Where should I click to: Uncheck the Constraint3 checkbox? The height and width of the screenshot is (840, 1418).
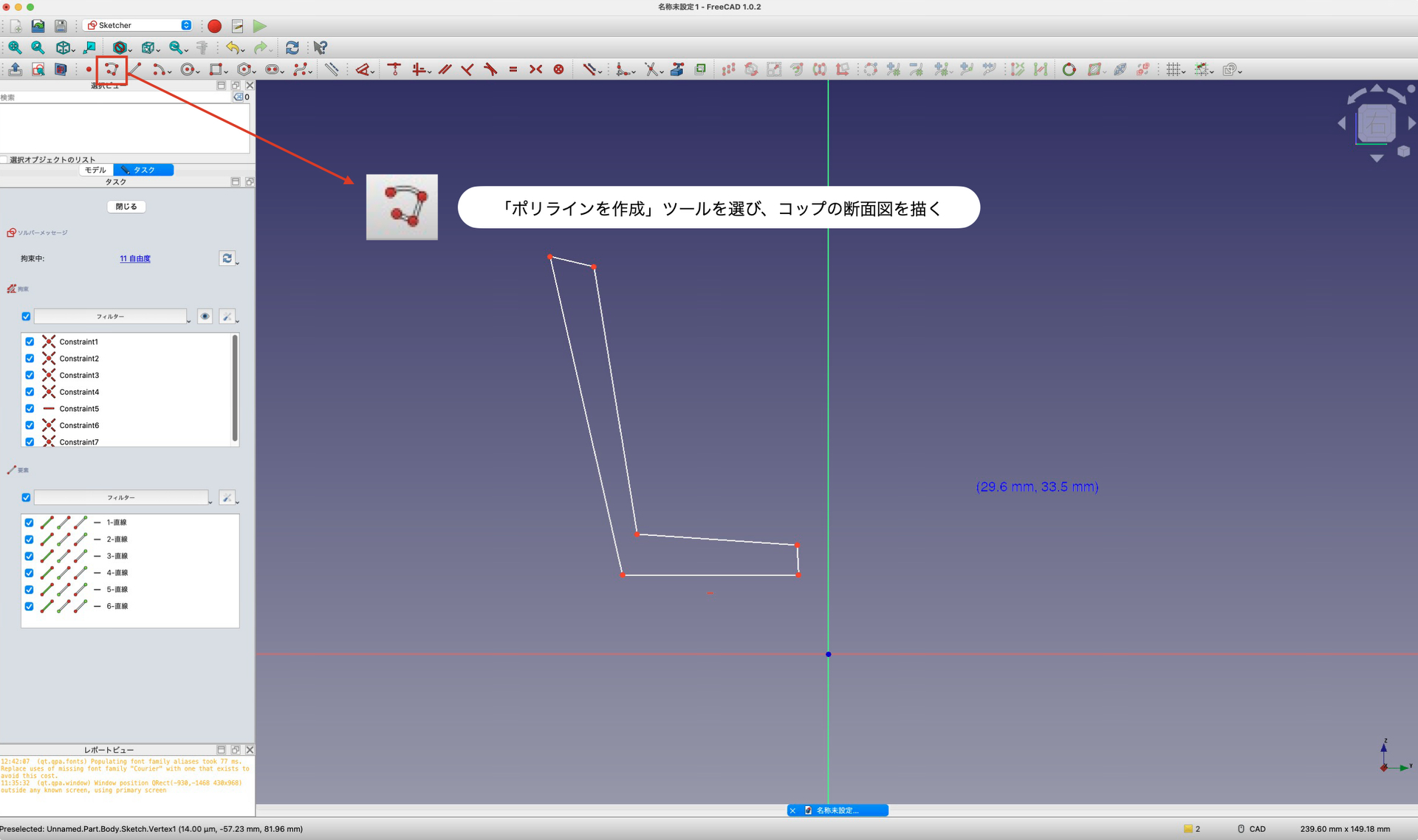click(30, 375)
